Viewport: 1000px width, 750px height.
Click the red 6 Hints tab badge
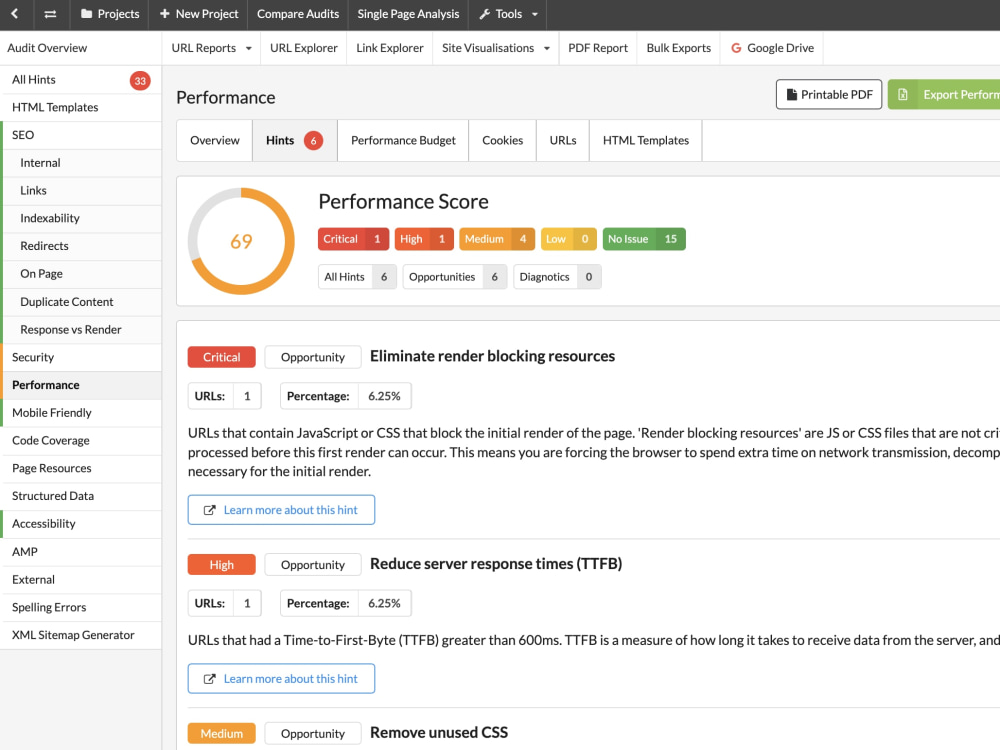coord(313,140)
